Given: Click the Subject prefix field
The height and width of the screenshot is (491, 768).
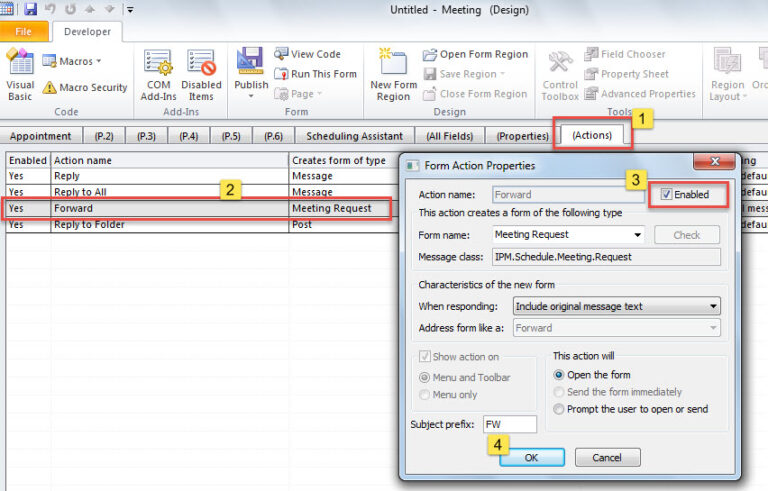Looking at the screenshot, I should coord(509,424).
